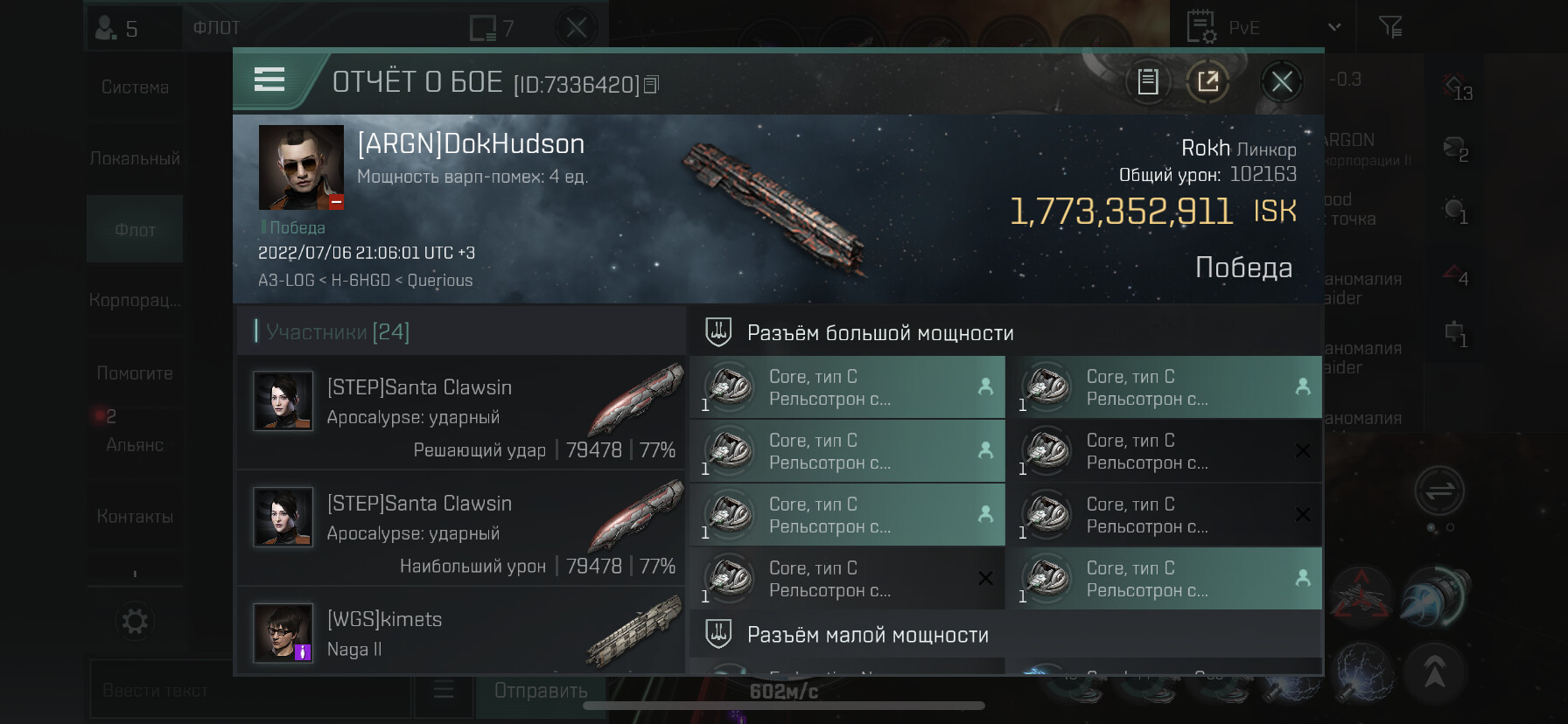Image resolution: width=1568 pixels, height=724 pixels.
Task: Click DokHudson's pilot portrait
Action: pyautogui.click(x=301, y=167)
